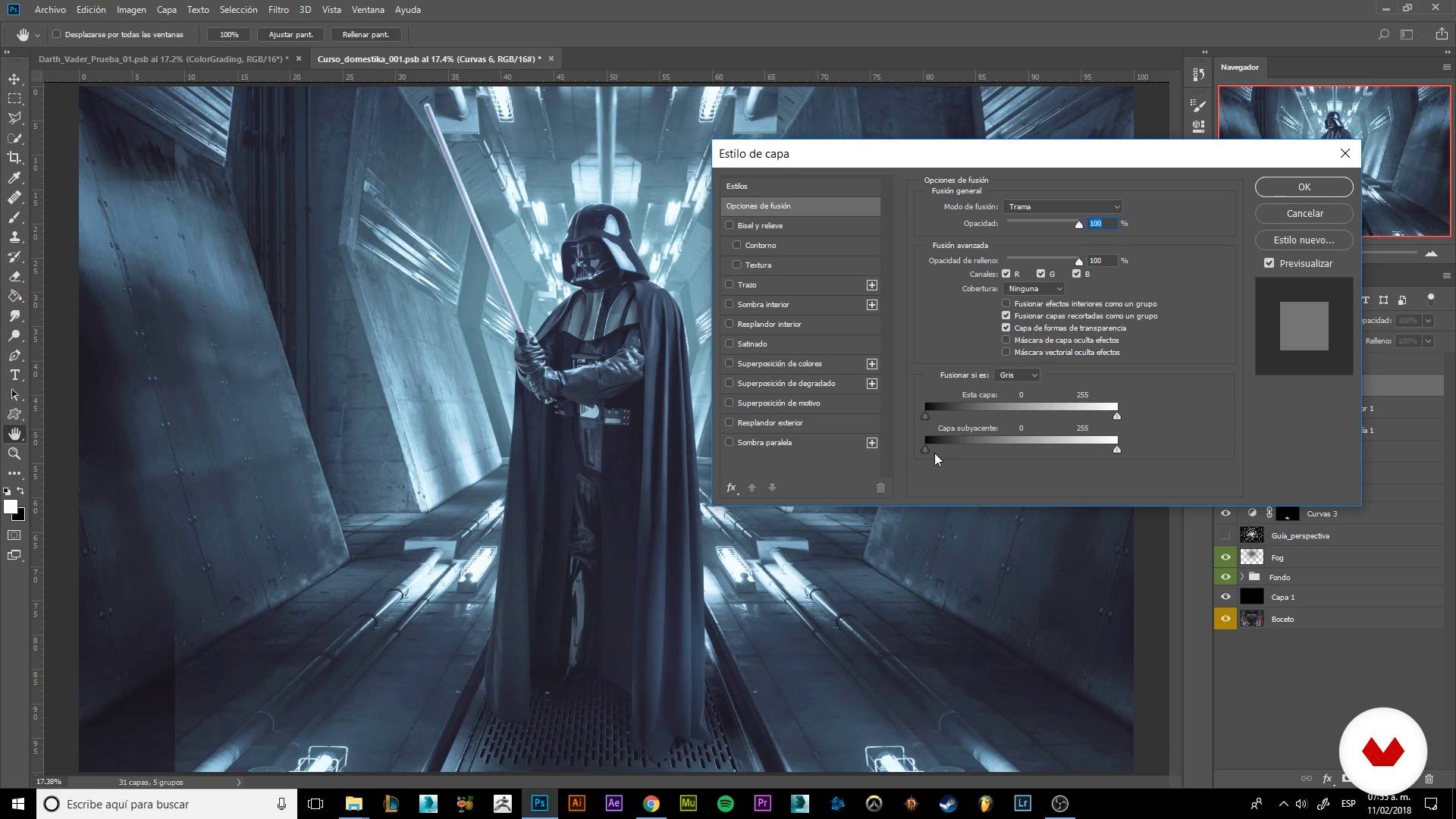
Task: Toggle the Previsualizar checkbox
Action: pos(1269,263)
